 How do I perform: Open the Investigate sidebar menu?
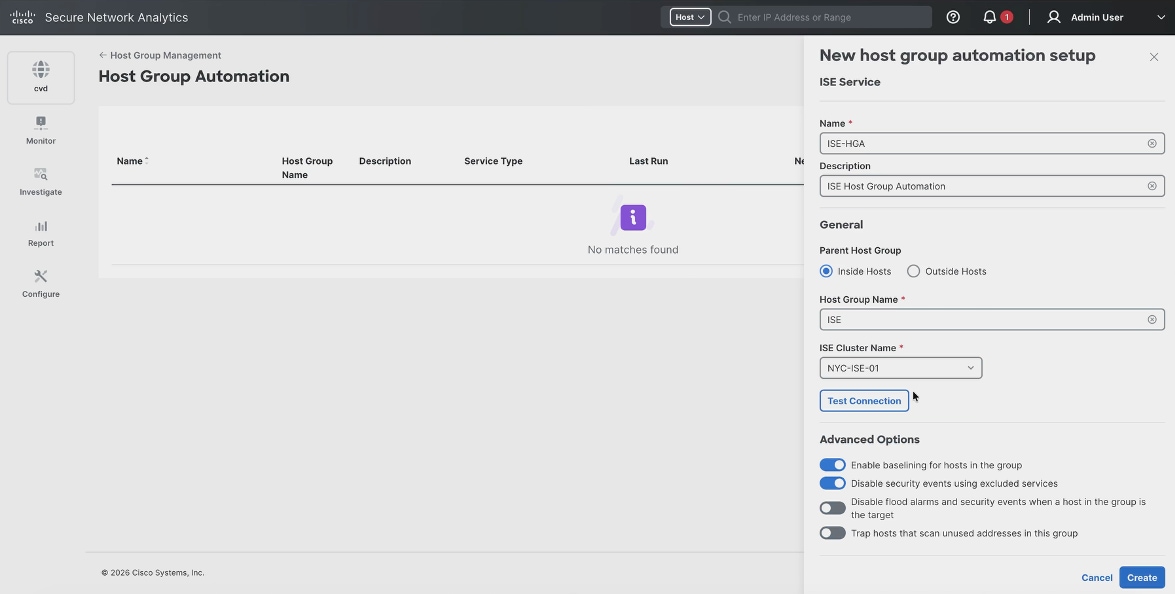click(x=40, y=181)
